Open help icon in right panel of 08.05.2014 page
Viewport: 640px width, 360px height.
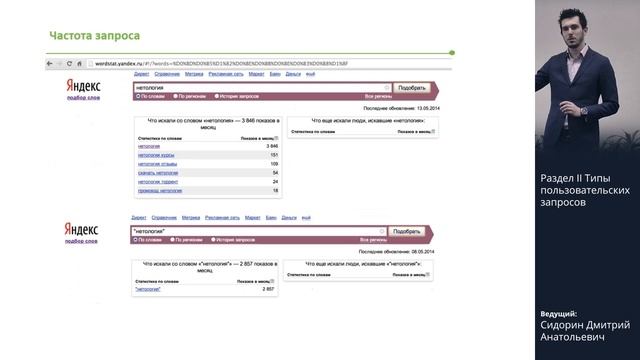pyautogui.click(x=428, y=275)
